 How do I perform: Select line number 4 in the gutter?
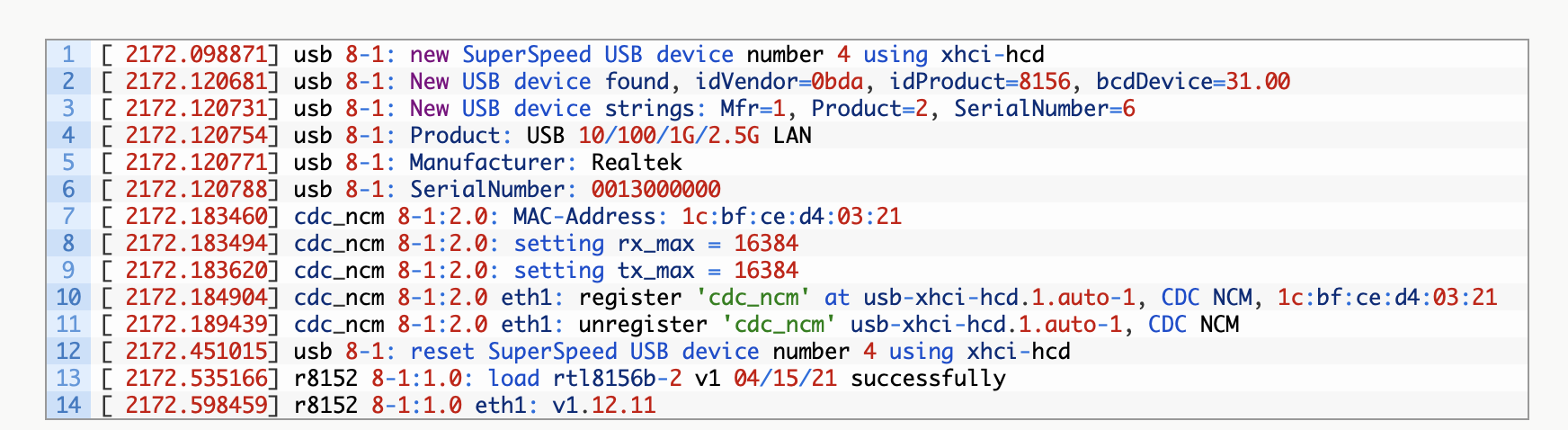pyautogui.click(x=68, y=136)
